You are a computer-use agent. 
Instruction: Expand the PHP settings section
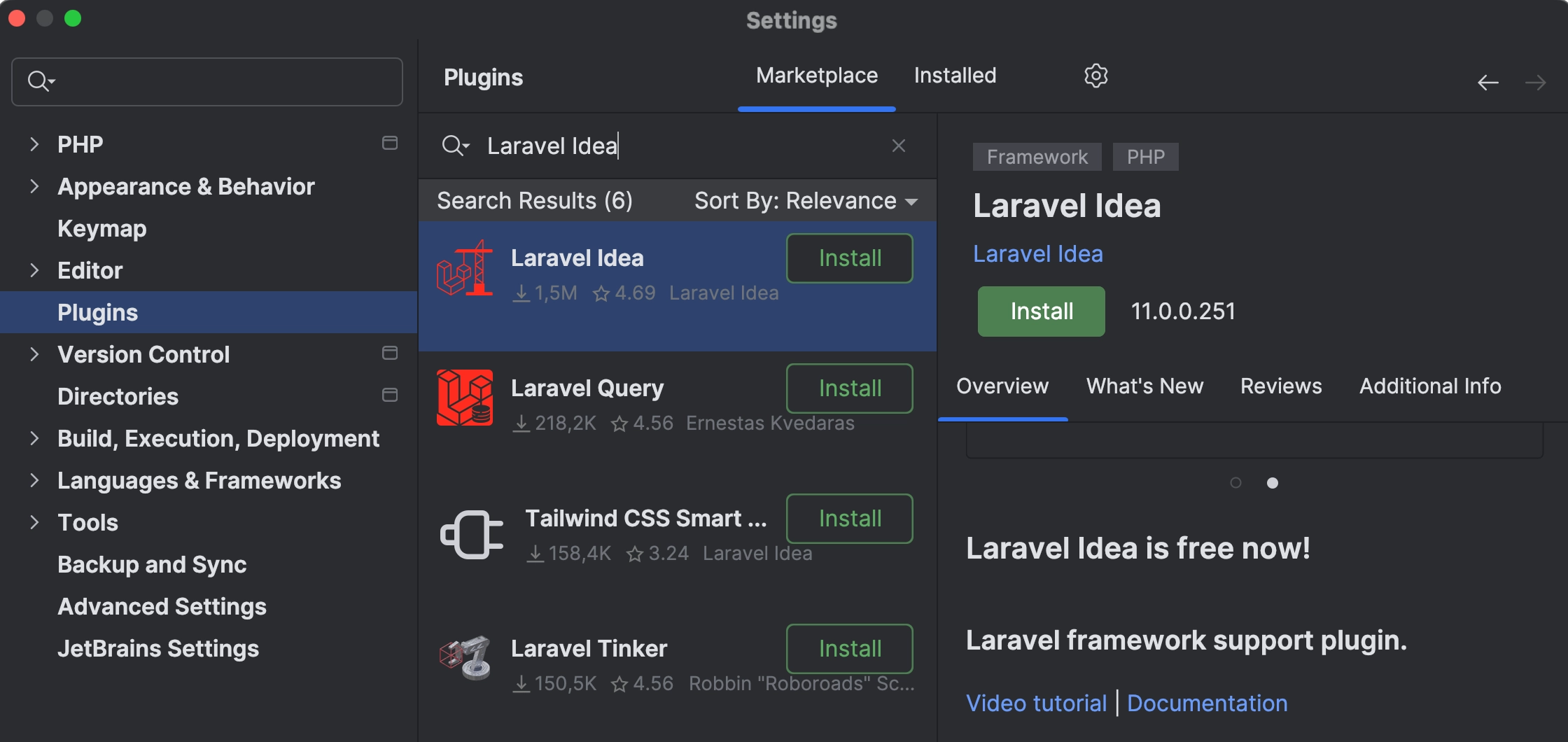pyautogui.click(x=34, y=144)
